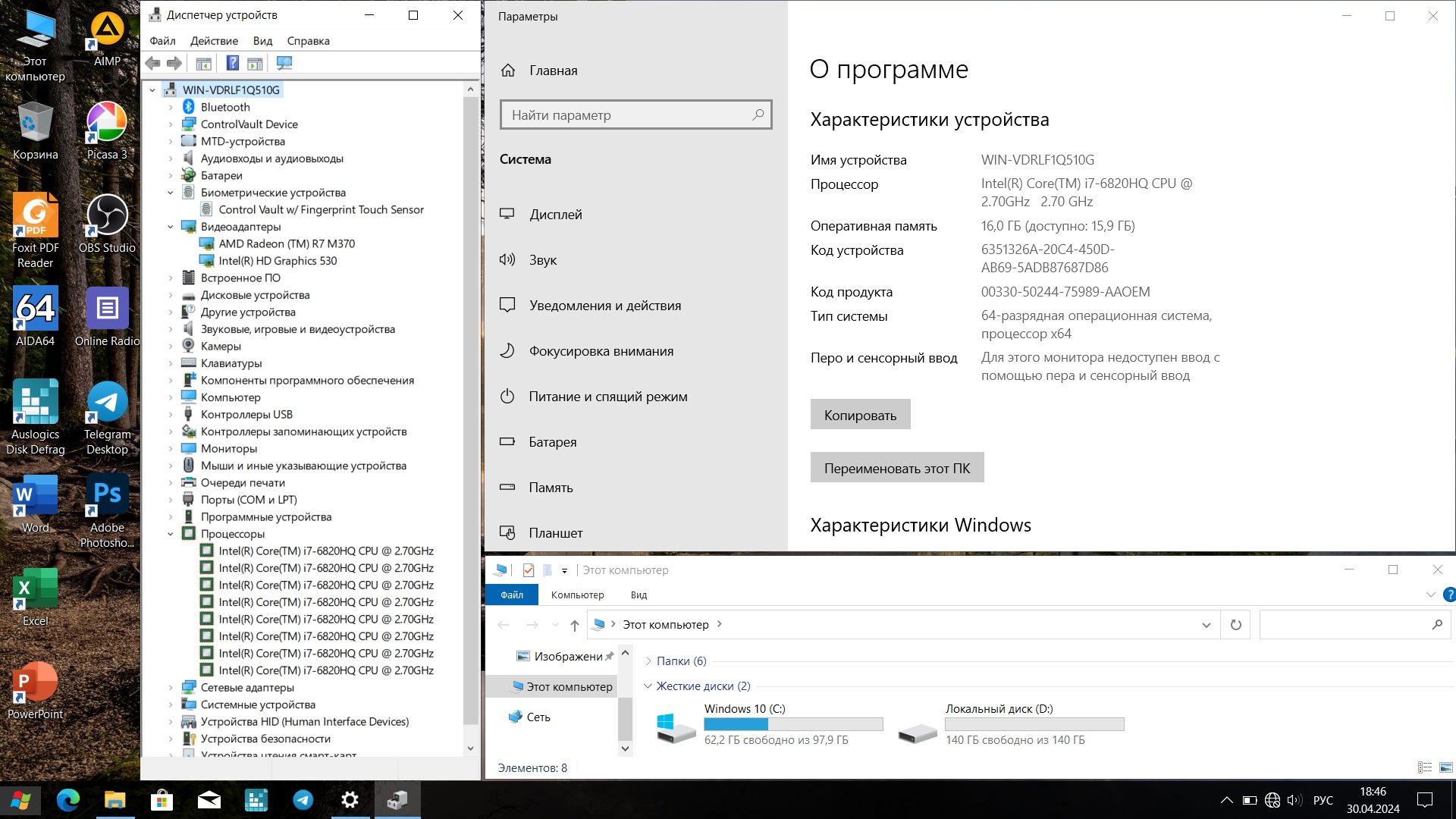Click Копировать button in Settings
This screenshot has height=819, width=1456.
(860, 415)
